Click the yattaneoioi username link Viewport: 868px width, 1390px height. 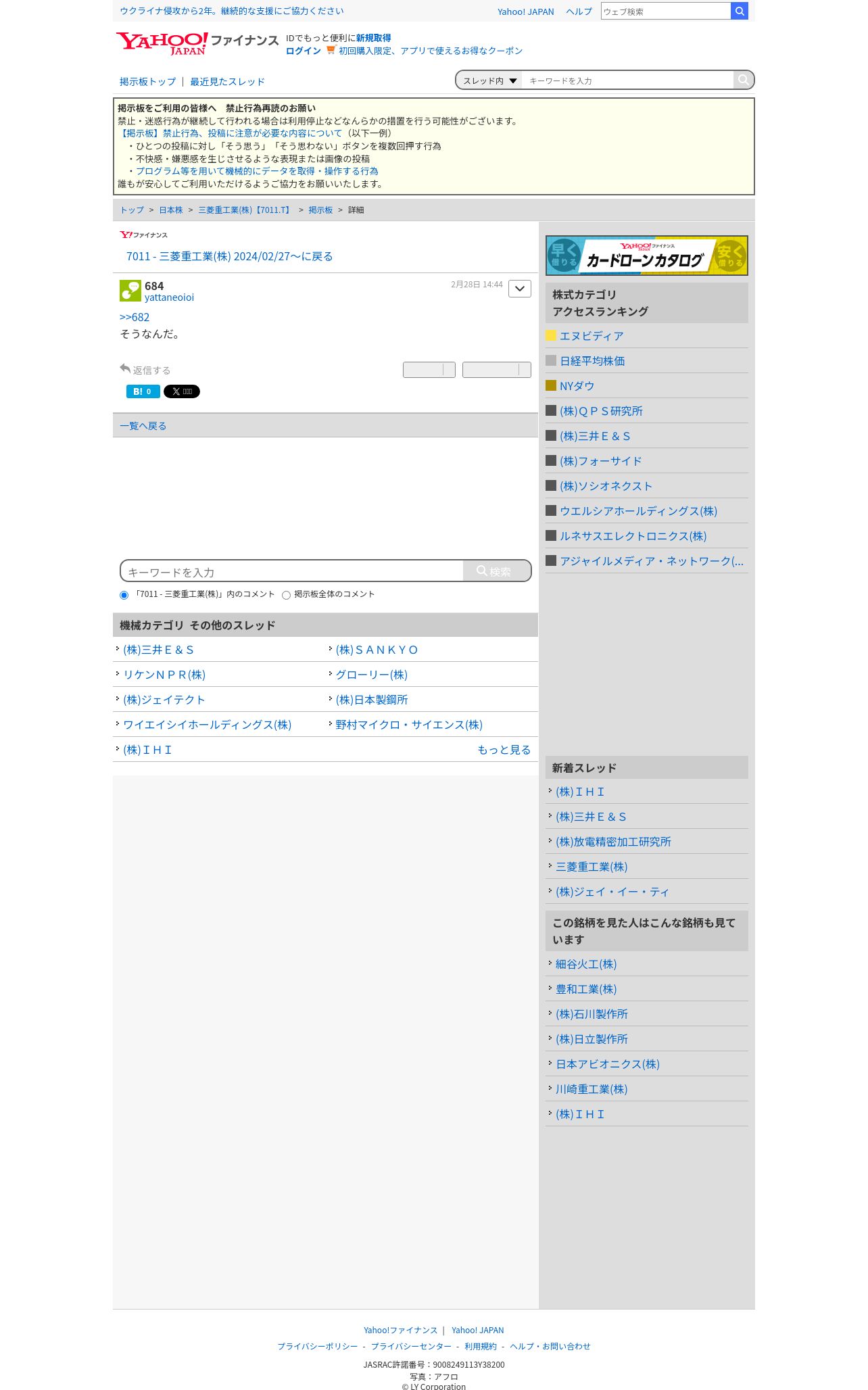tap(169, 297)
